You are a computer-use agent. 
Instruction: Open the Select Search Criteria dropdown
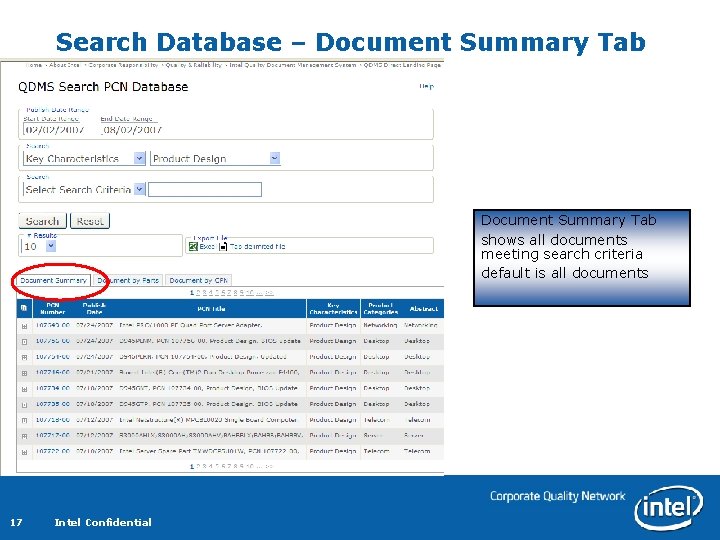(140, 189)
